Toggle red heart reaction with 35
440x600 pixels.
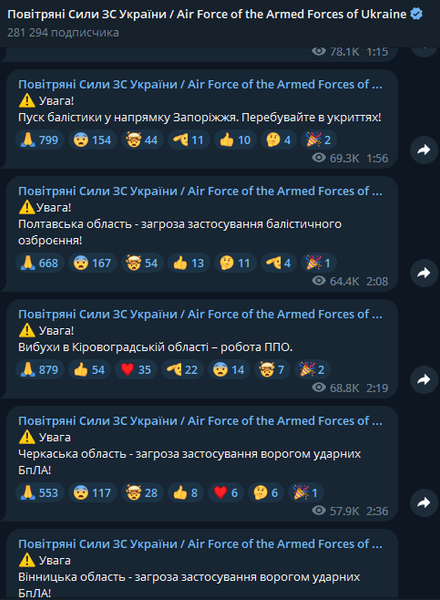tap(136, 370)
